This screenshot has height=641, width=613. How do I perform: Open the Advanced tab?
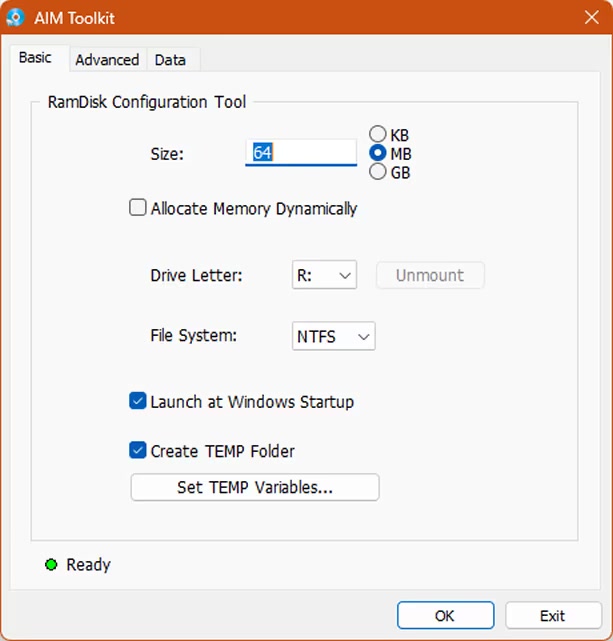coord(107,60)
